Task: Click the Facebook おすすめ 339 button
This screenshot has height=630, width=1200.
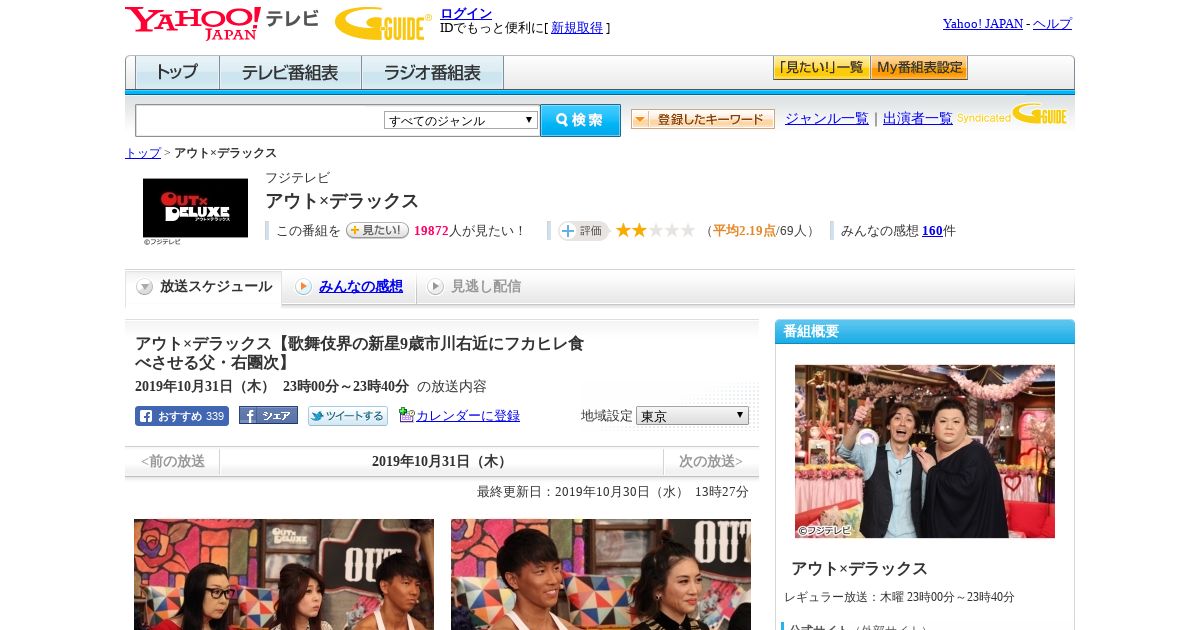Action: (x=182, y=416)
